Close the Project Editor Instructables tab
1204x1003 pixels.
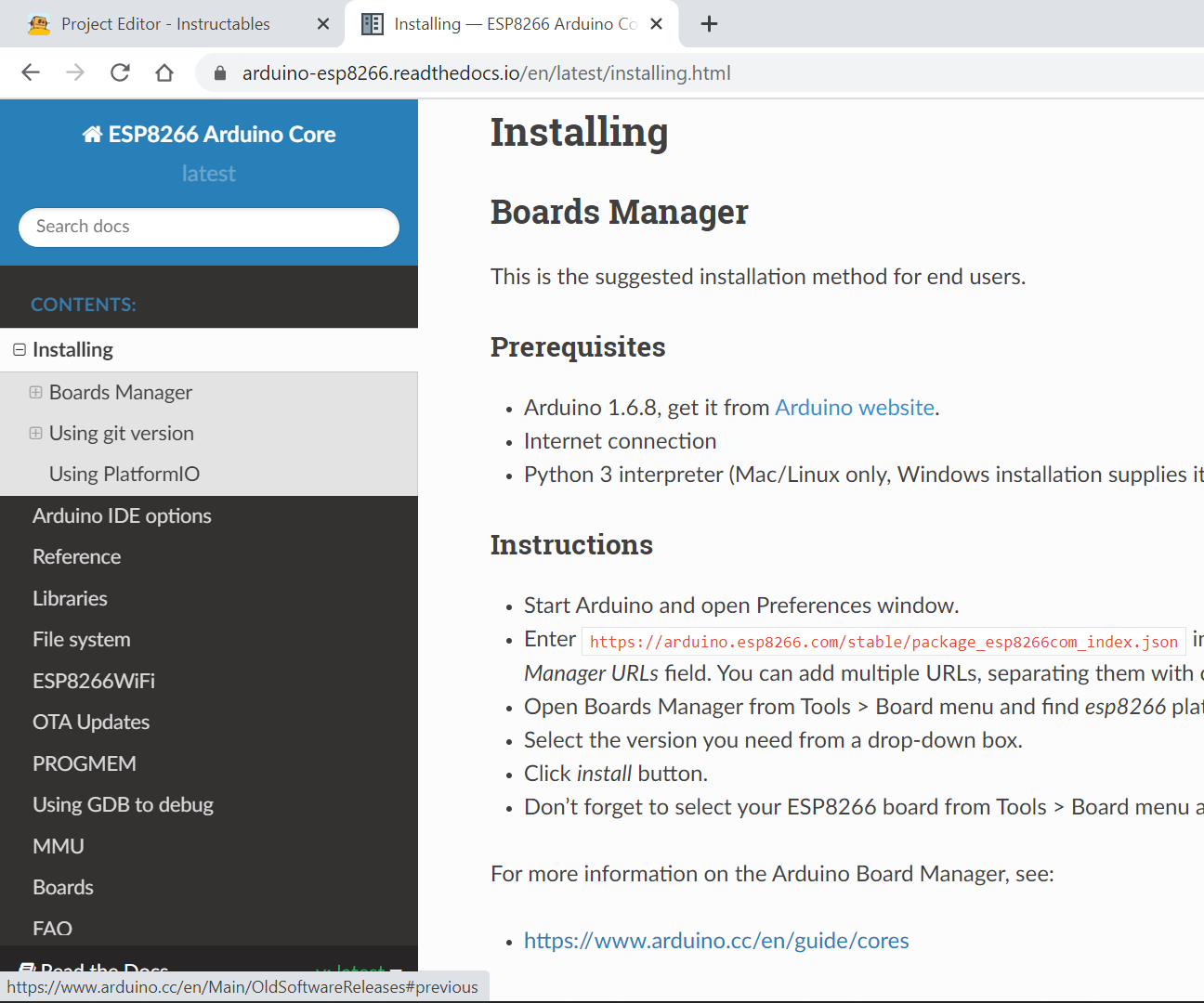coord(323,24)
